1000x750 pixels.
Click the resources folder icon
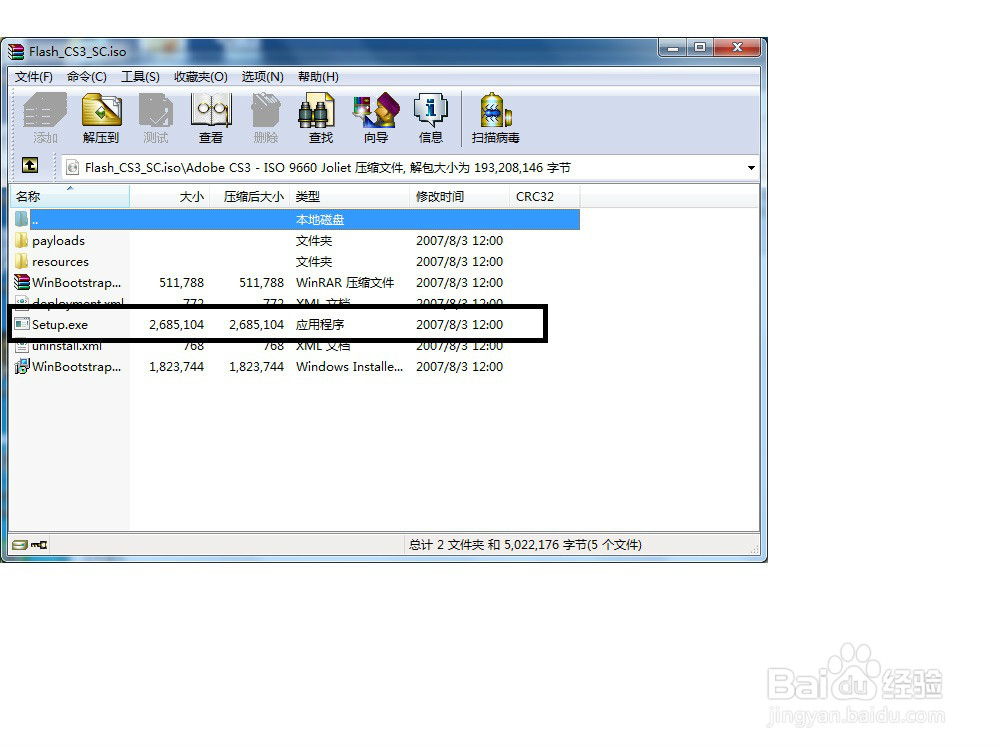pyautogui.click(x=22, y=261)
